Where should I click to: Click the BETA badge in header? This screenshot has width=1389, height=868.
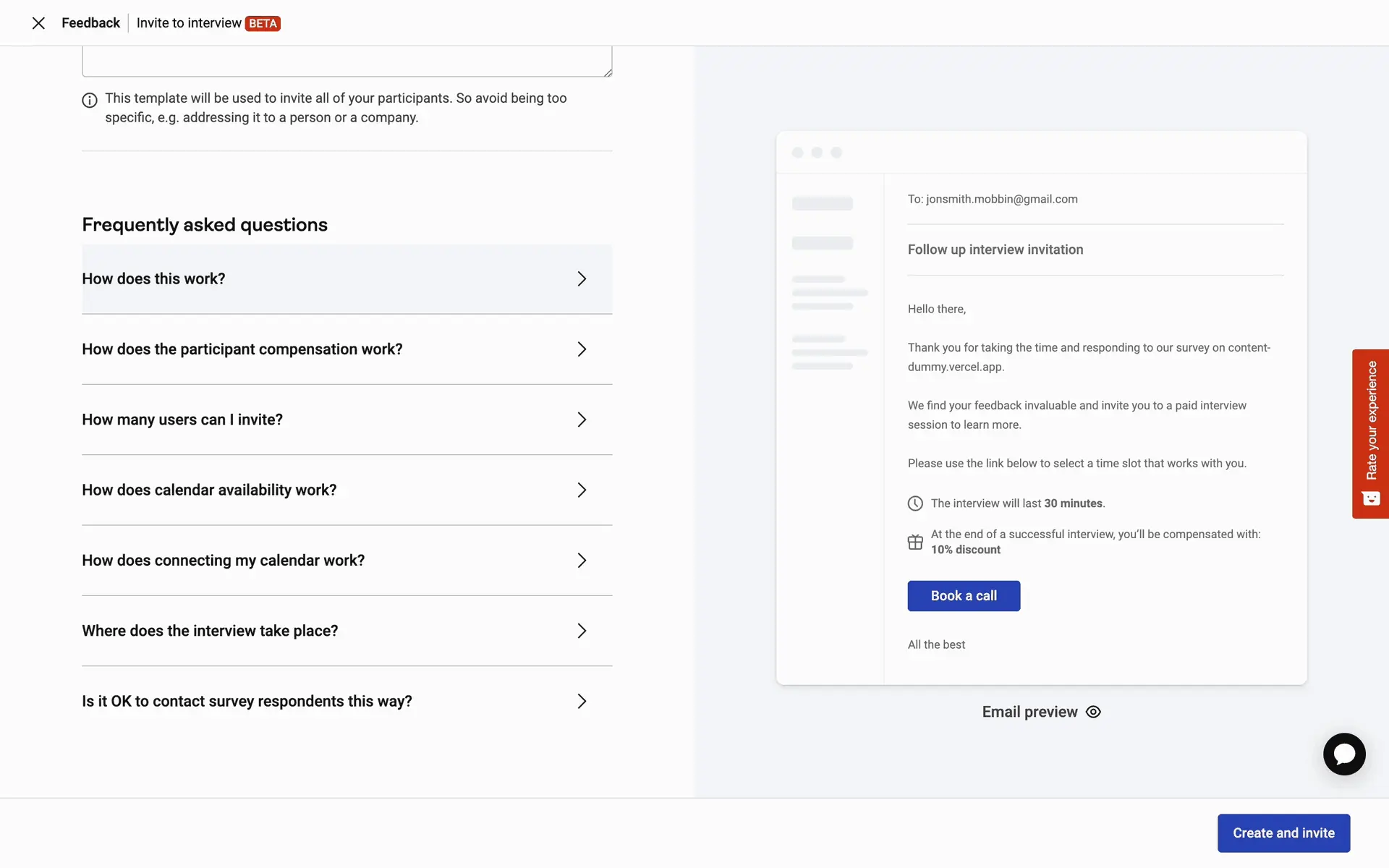point(263,23)
